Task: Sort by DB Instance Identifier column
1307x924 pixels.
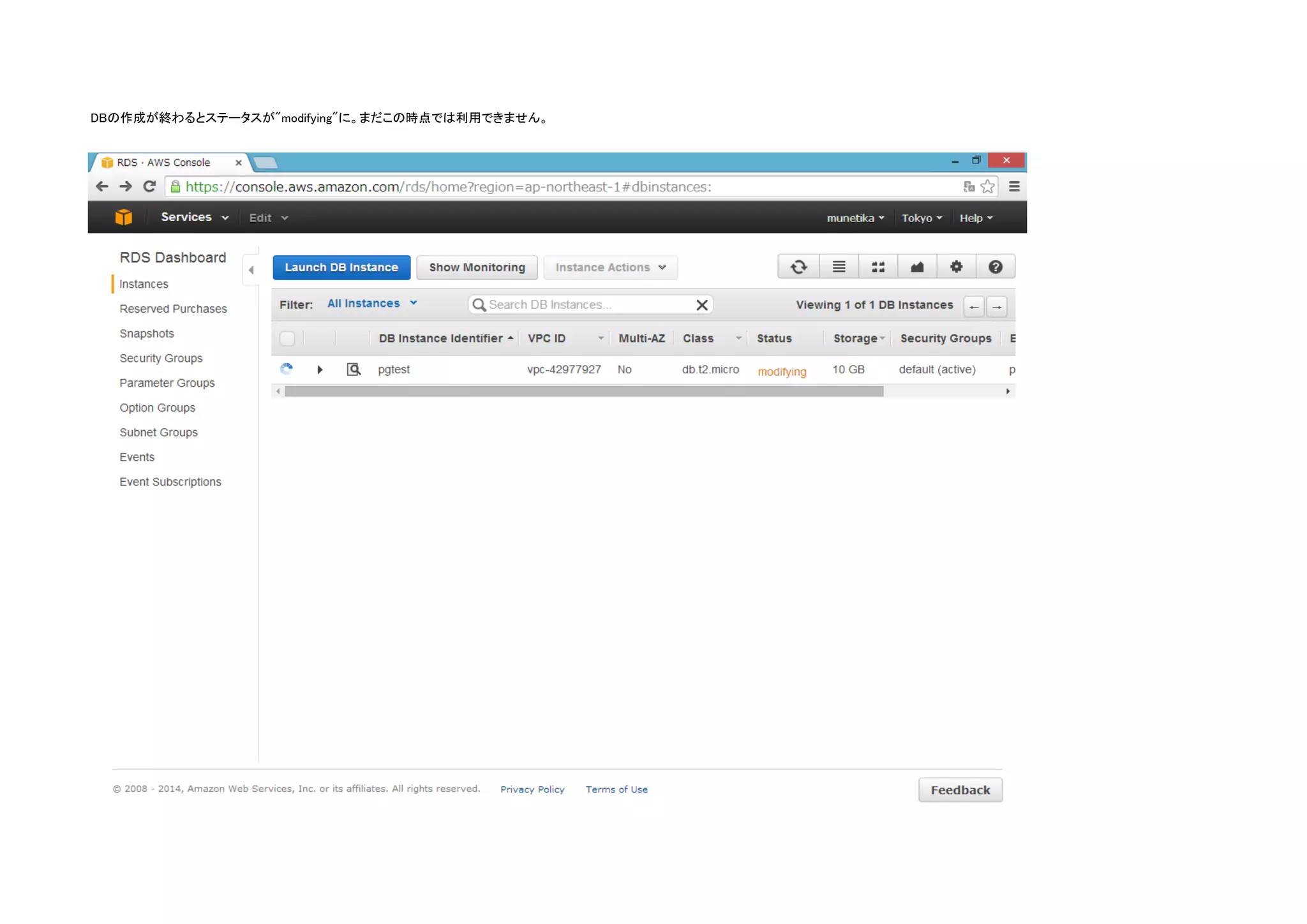Action: coord(445,338)
